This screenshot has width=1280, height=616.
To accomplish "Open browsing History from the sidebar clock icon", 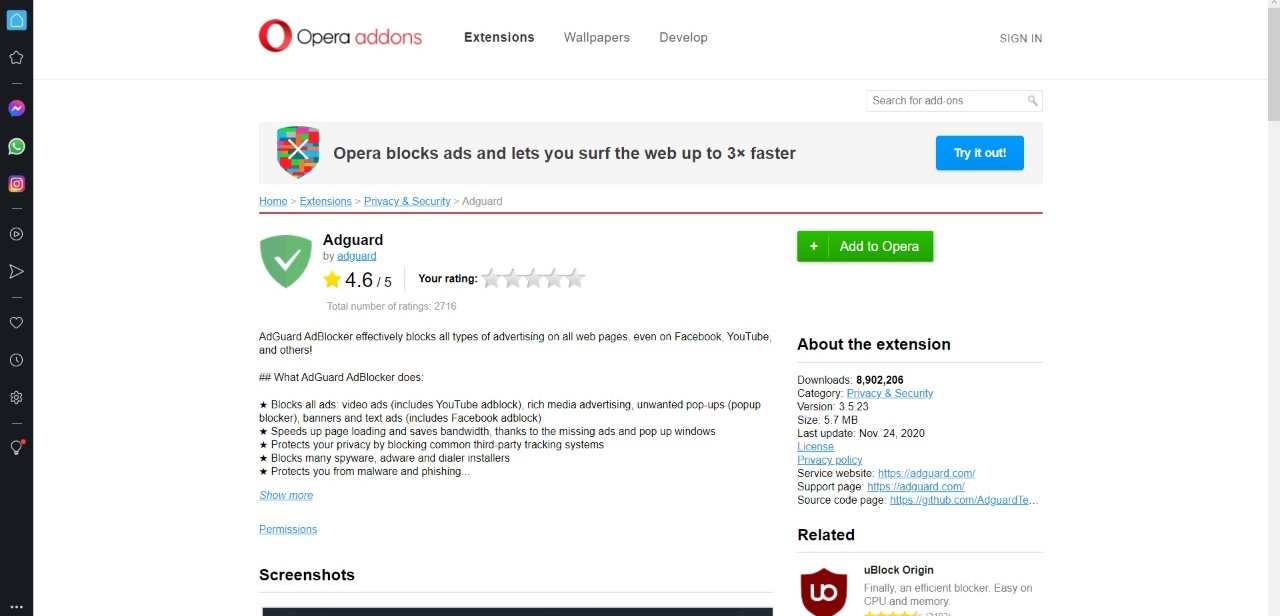I will tap(16, 360).
